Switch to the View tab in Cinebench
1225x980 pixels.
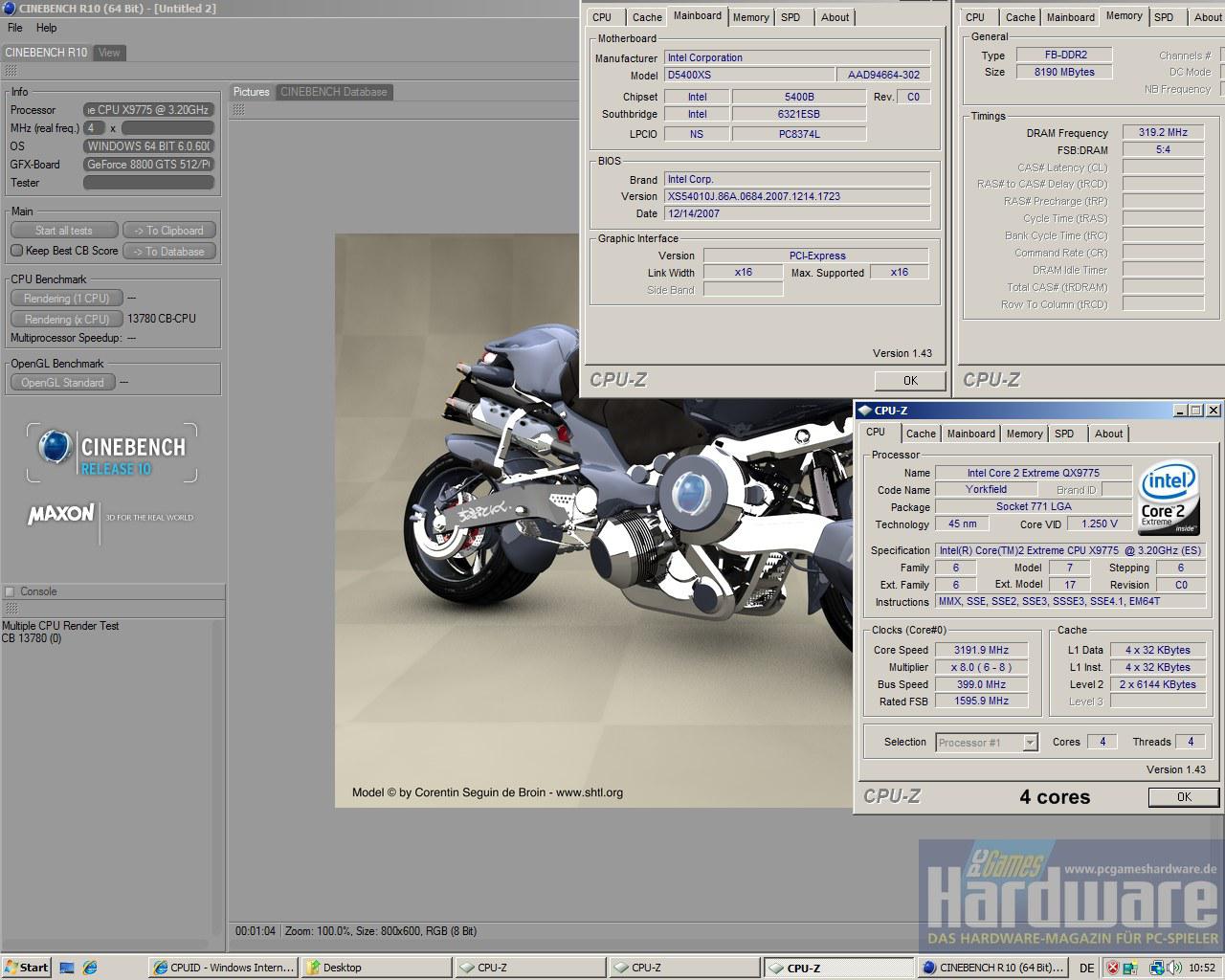tap(109, 53)
